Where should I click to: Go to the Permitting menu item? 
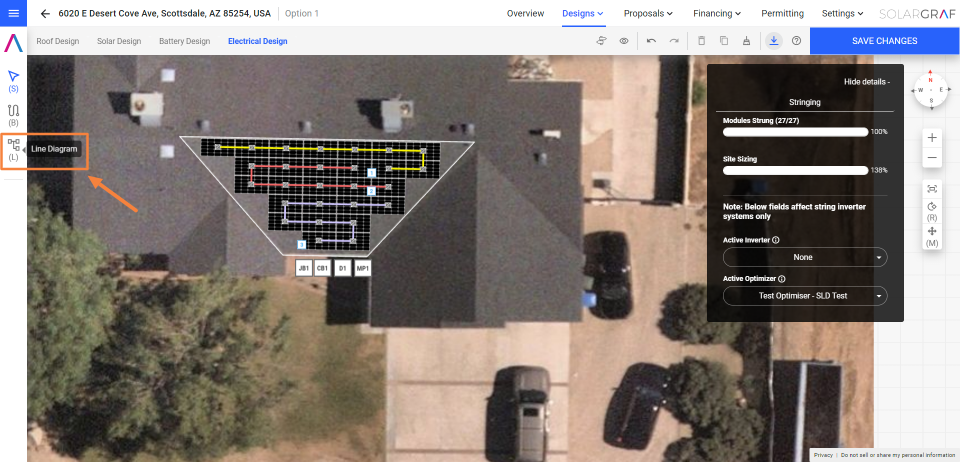(782, 14)
